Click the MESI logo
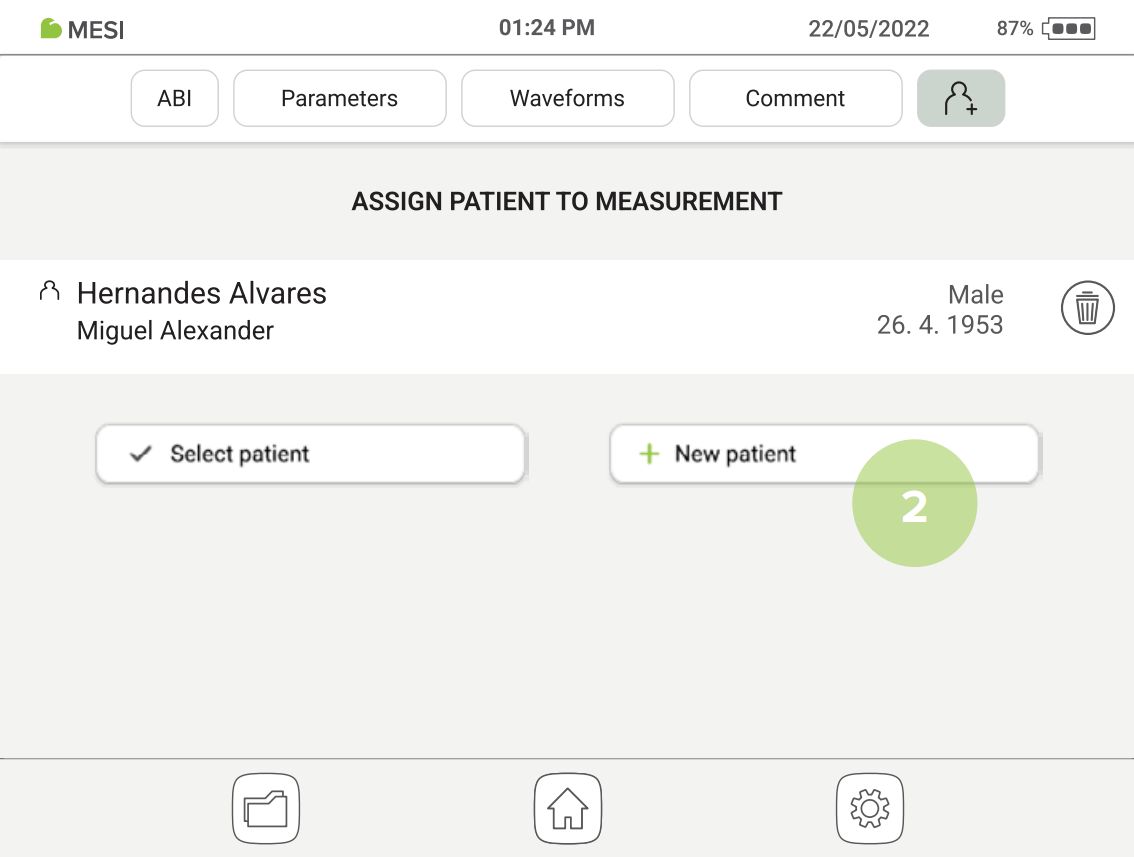 point(80,29)
